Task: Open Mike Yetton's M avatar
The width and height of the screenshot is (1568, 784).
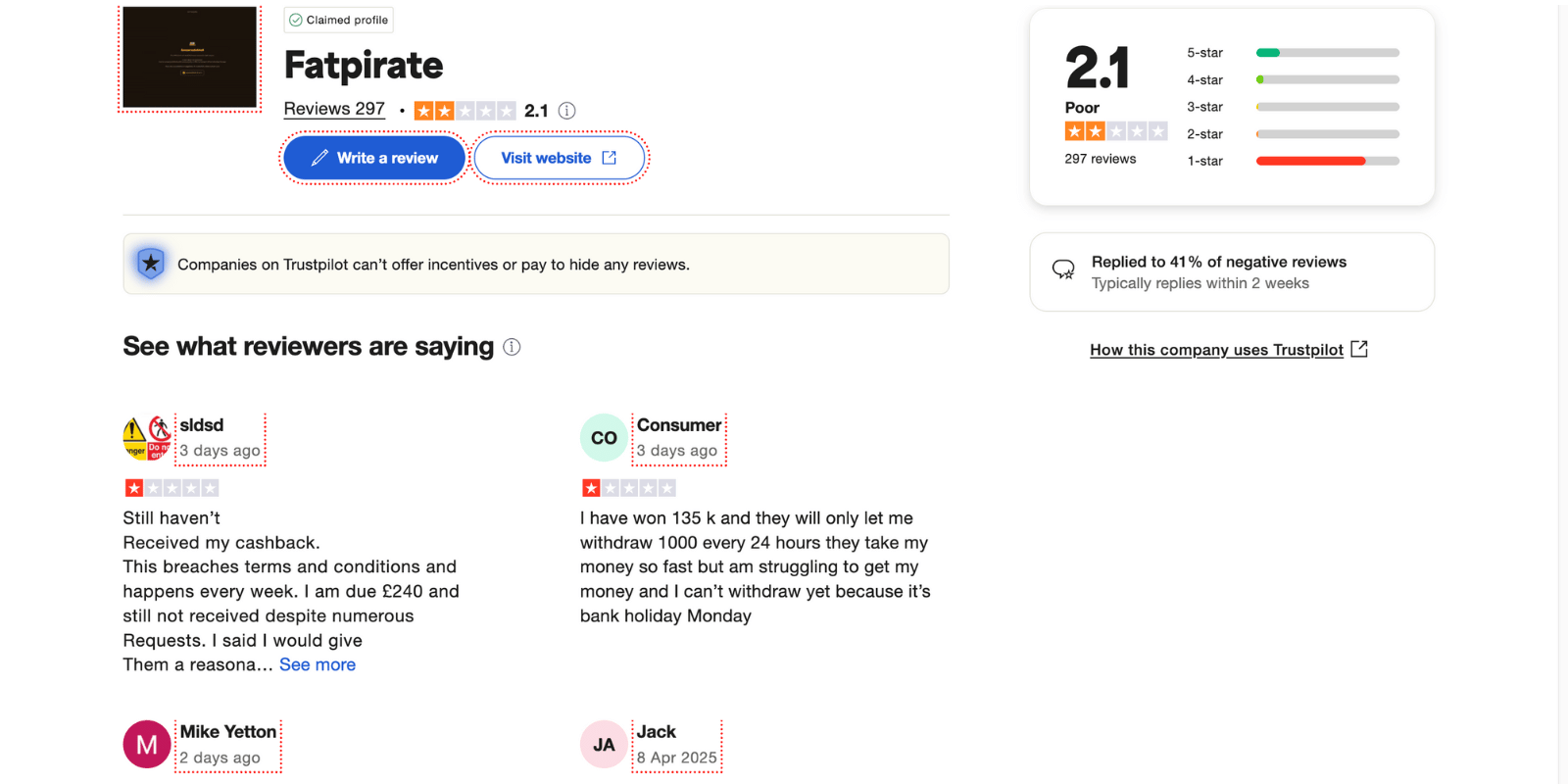Action: point(147,745)
